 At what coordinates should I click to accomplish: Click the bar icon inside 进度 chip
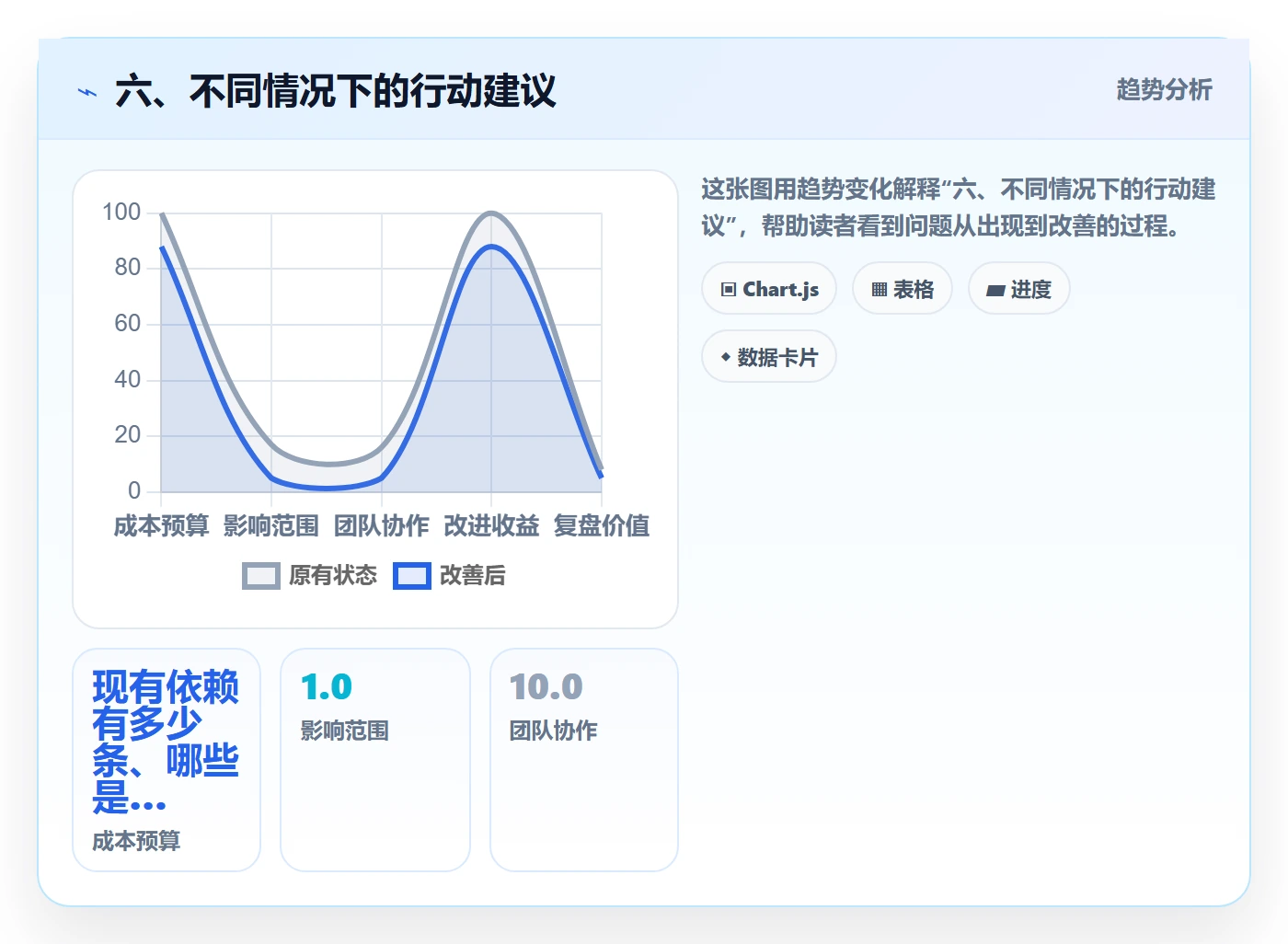pyautogui.click(x=995, y=290)
